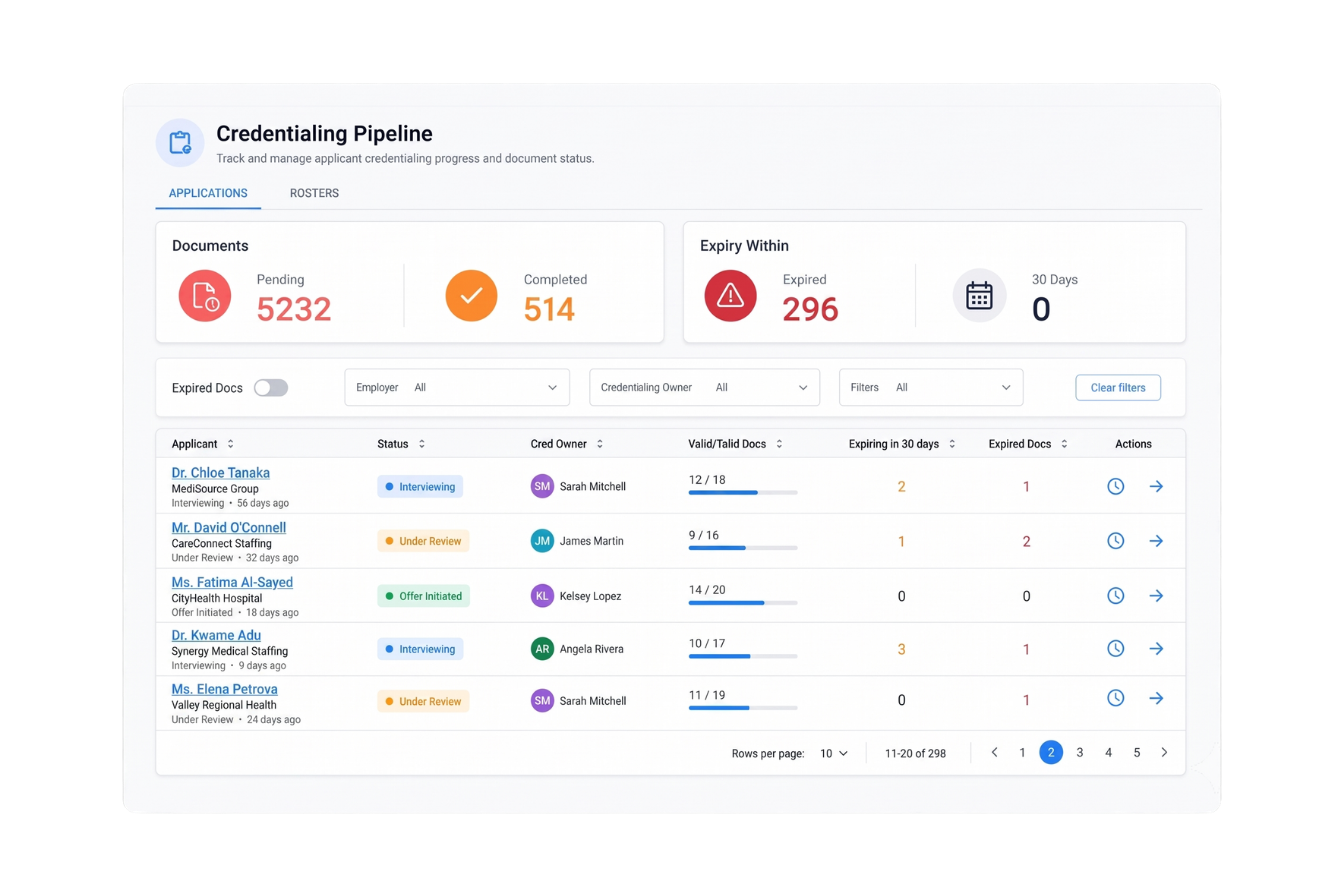
Task: Click SM avatar in Chloe Tanaka row
Action: tap(542, 486)
